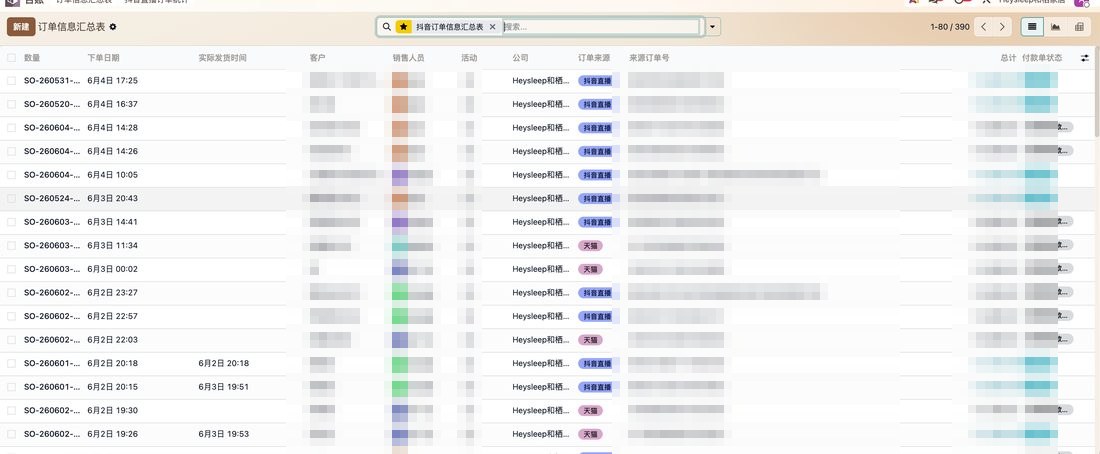This screenshot has width=1100, height=454.
Task: Click the 6月2日 19:30 order date cell
Action: pos(112,410)
